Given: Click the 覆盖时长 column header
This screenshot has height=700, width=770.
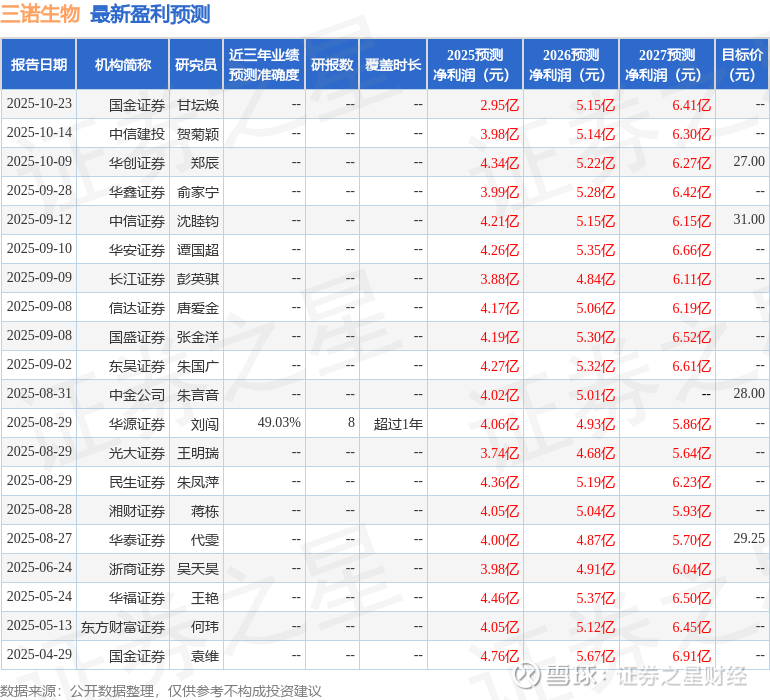Looking at the screenshot, I should (393, 64).
